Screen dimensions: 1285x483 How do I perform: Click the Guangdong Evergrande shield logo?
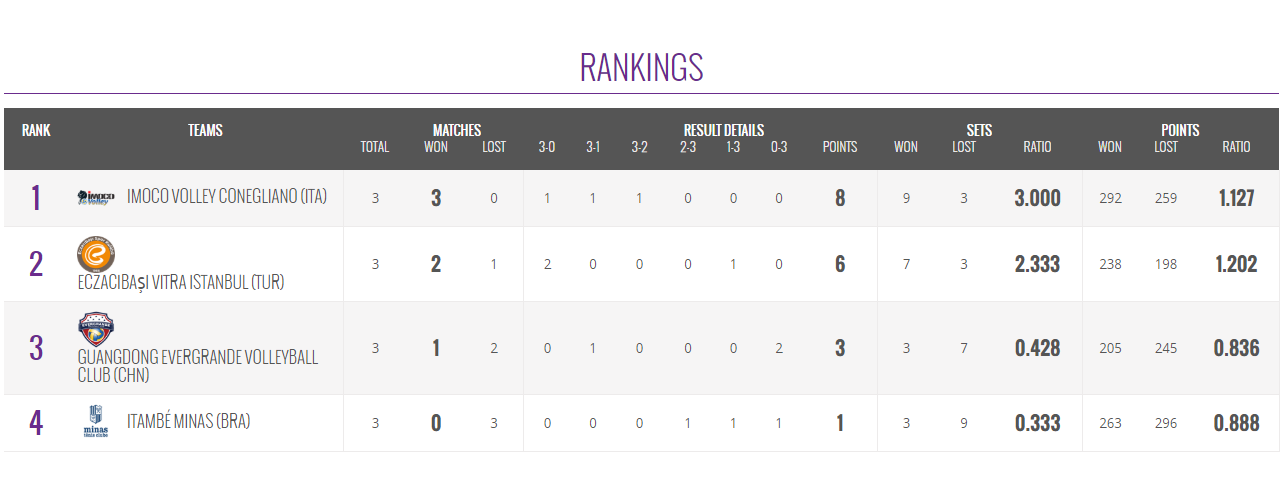(x=96, y=328)
